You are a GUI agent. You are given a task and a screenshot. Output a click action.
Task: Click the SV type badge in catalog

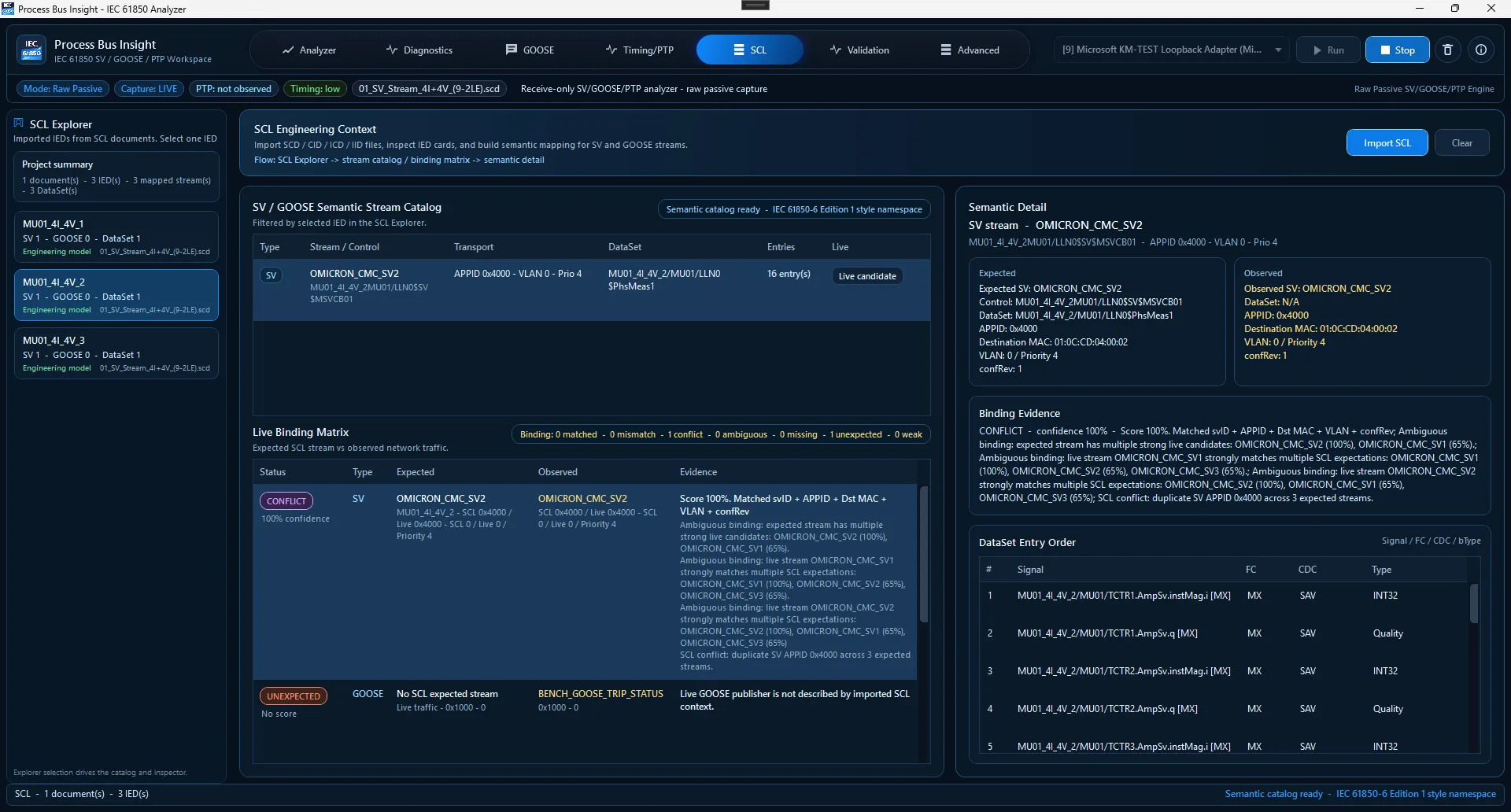point(271,275)
